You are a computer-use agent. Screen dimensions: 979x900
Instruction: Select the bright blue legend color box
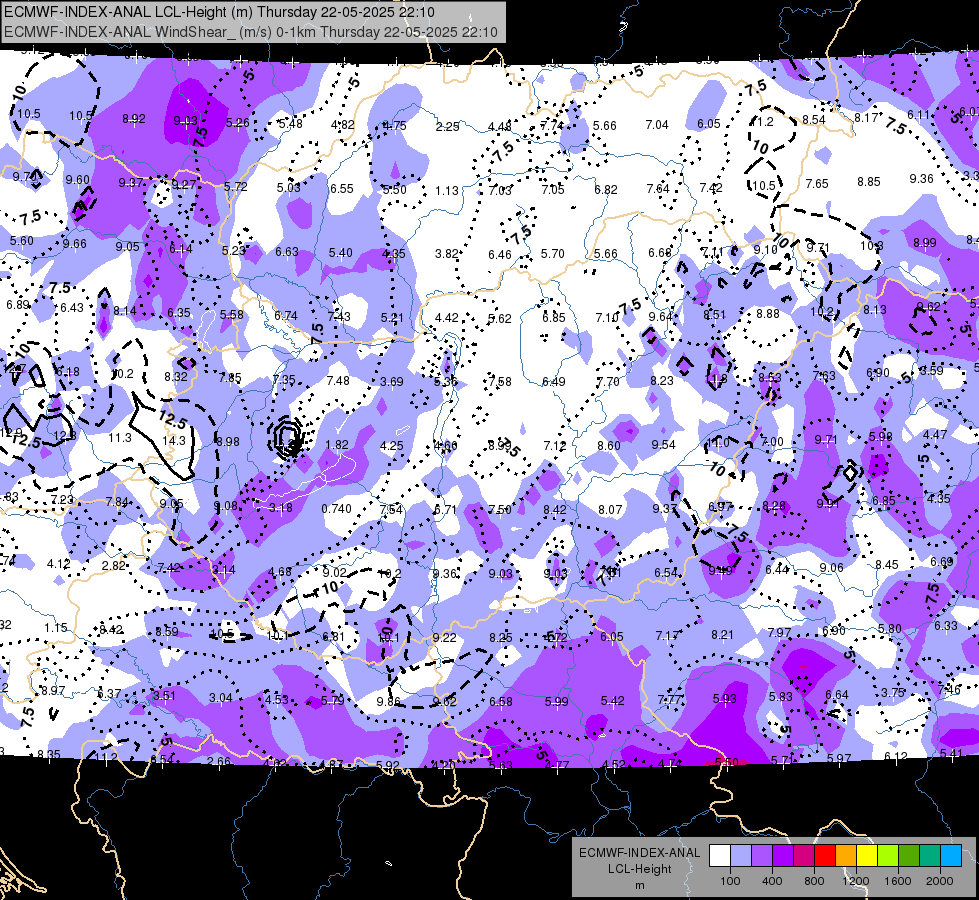click(951, 856)
